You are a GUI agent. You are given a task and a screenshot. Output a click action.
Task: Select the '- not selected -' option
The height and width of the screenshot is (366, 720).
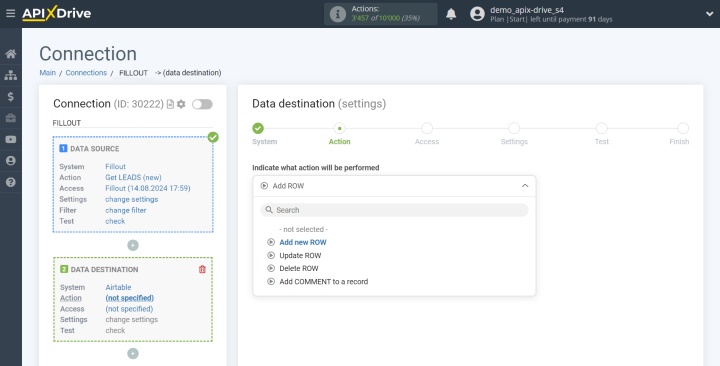point(304,229)
